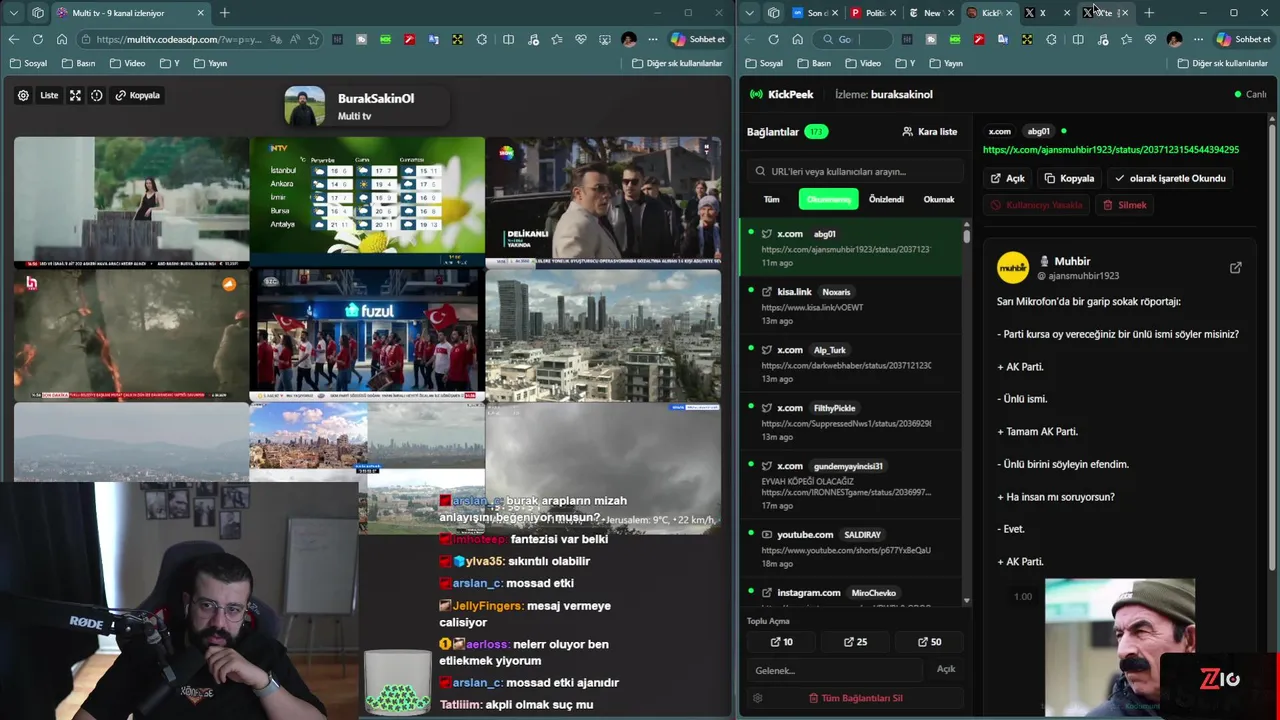Select the Tüm filter tab
The width and height of the screenshot is (1280, 720).
772,199
